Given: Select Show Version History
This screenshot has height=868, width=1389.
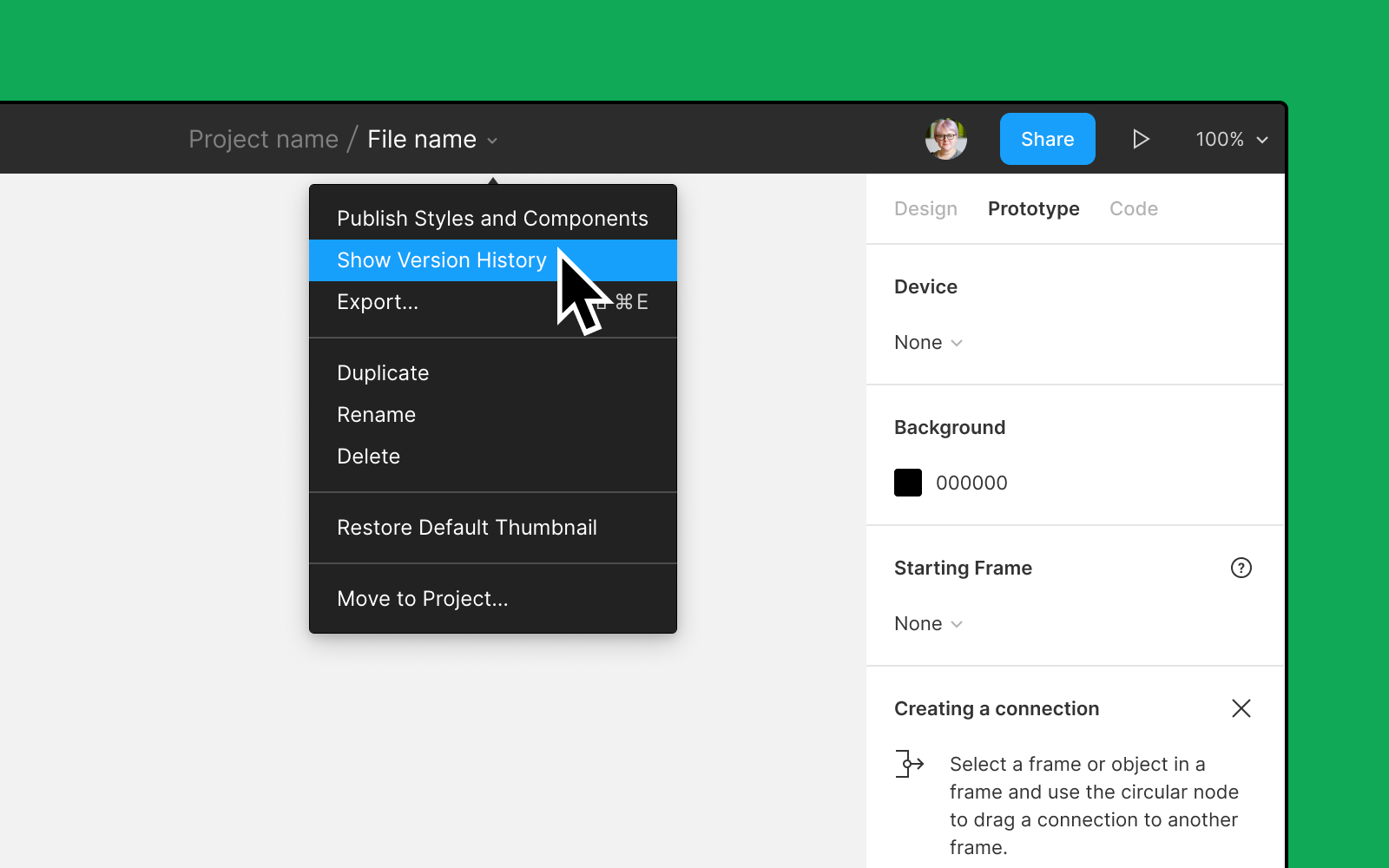Looking at the screenshot, I should pos(441,260).
